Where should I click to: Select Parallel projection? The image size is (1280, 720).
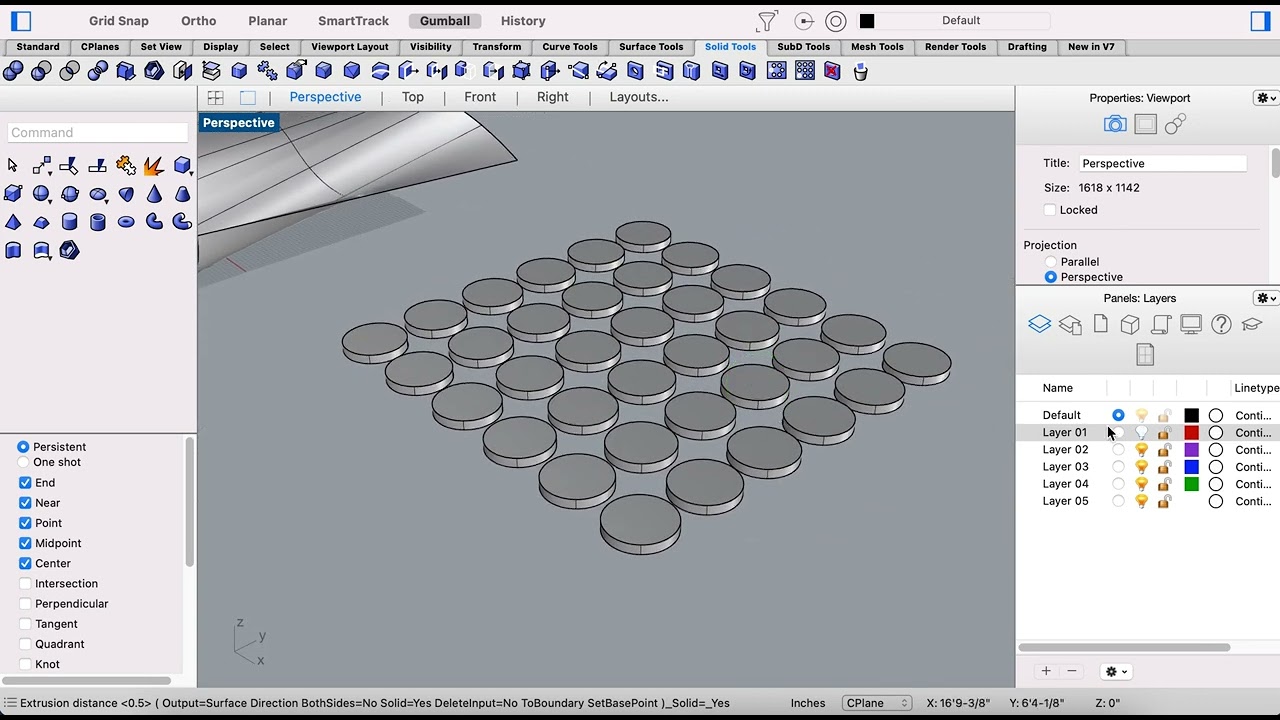point(1050,262)
